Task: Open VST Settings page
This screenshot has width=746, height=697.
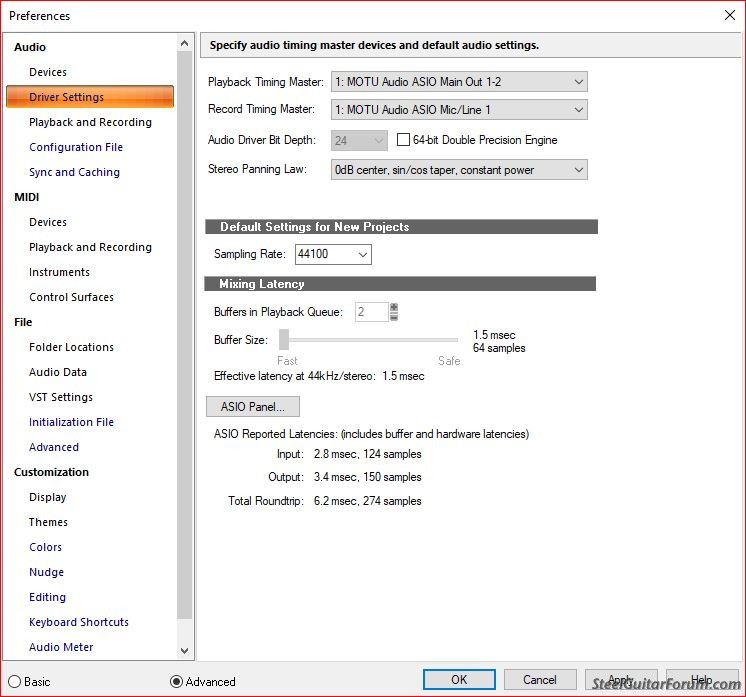Action: pos(60,397)
